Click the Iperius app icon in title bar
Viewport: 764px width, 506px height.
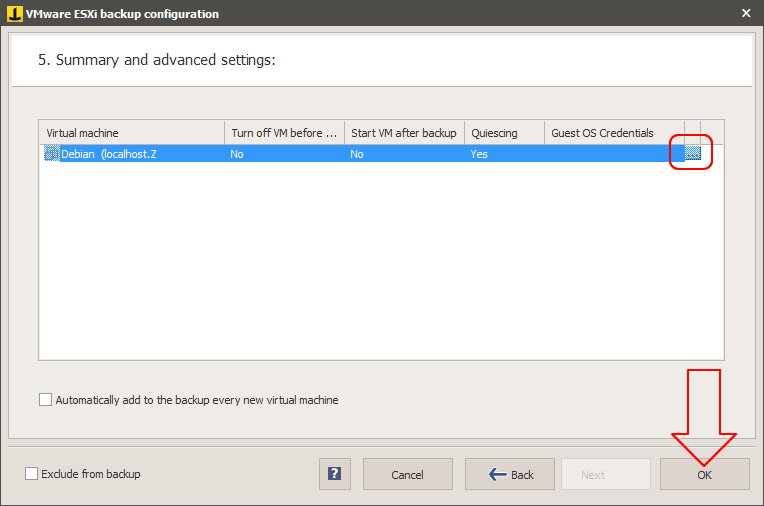pyautogui.click(x=15, y=14)
